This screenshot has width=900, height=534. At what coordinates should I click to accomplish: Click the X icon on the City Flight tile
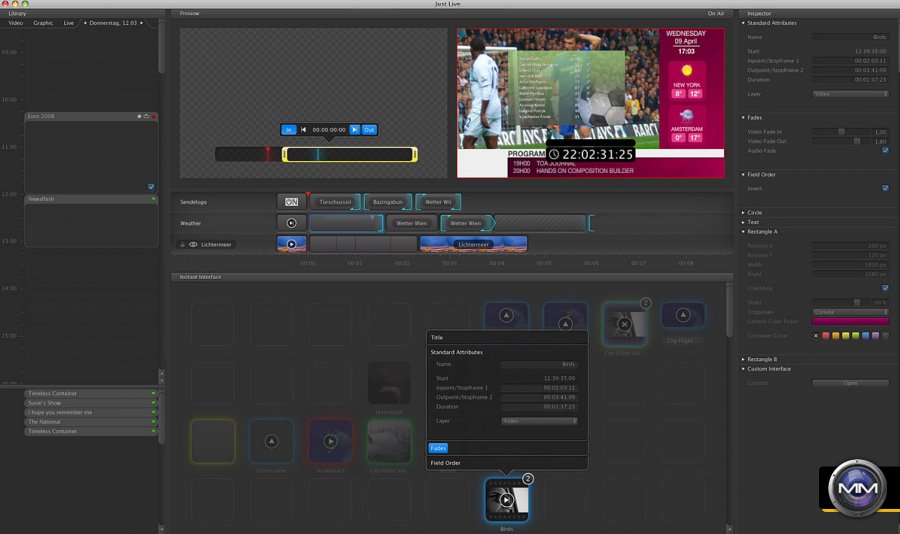click(623, 324)
